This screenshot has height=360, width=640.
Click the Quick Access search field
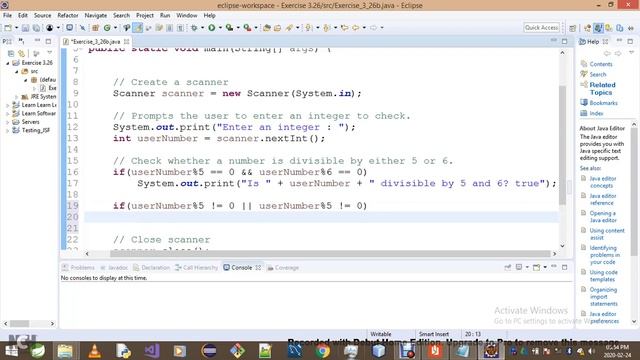[x=541, y=28]
